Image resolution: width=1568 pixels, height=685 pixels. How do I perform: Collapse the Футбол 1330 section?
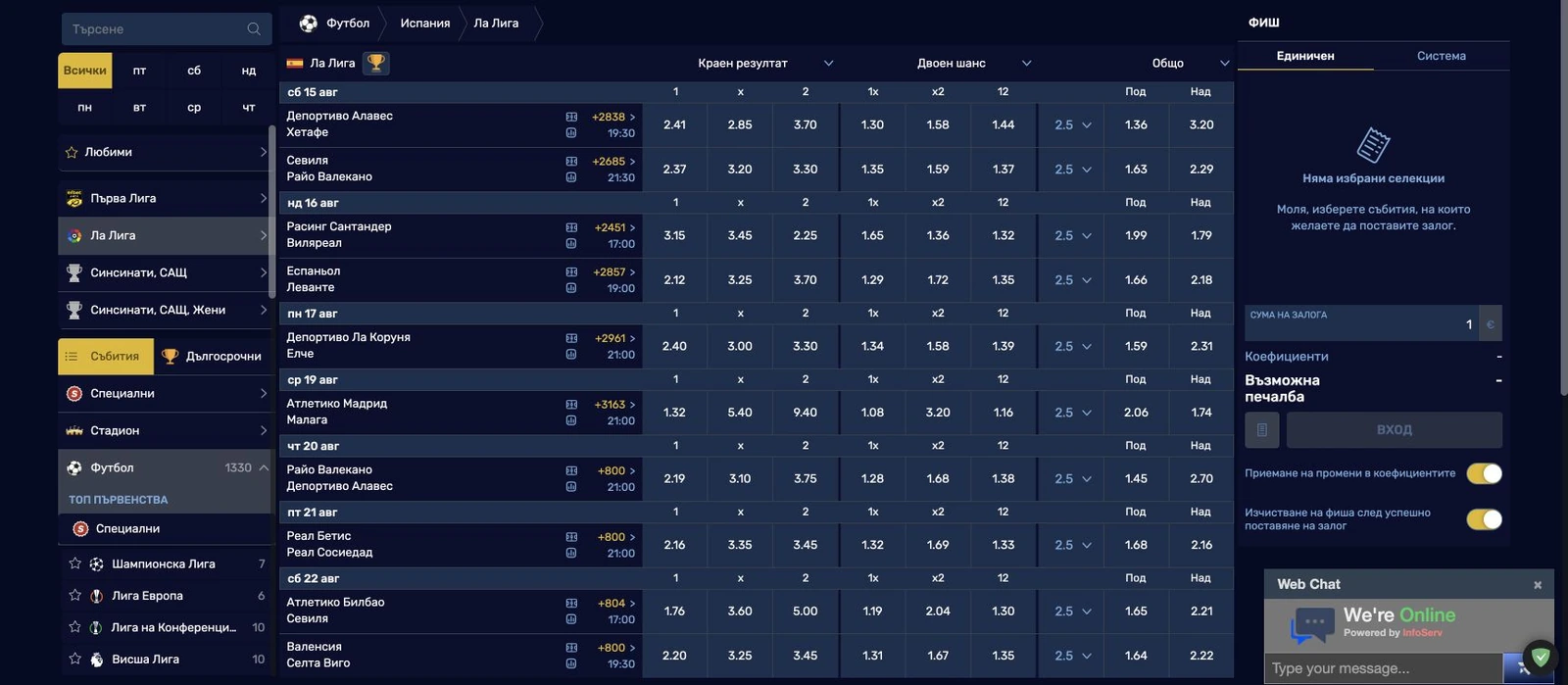[x=264, y=468]
